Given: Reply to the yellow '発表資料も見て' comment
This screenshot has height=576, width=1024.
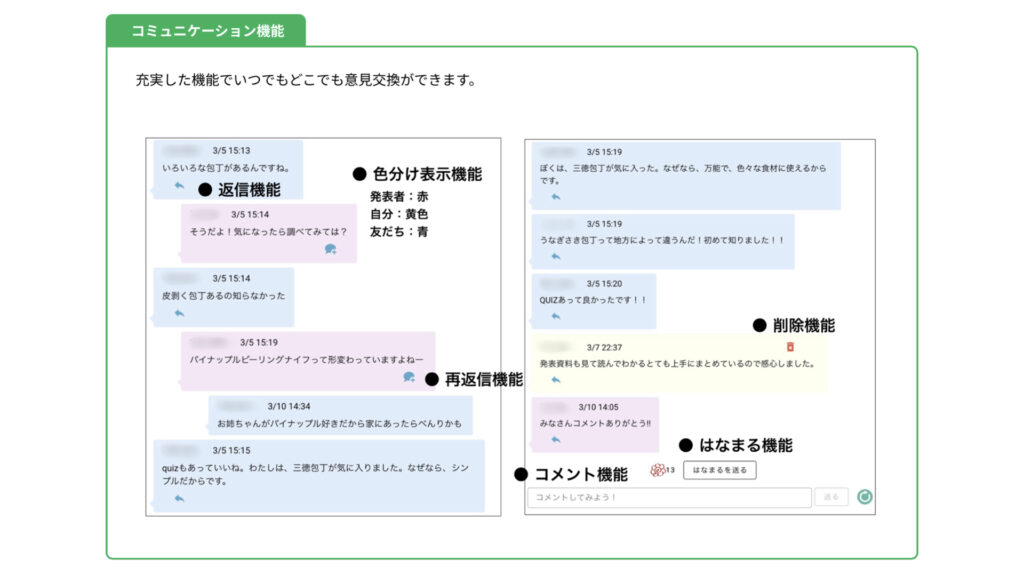Looking at the screenshot, I should tap(556, 380).
